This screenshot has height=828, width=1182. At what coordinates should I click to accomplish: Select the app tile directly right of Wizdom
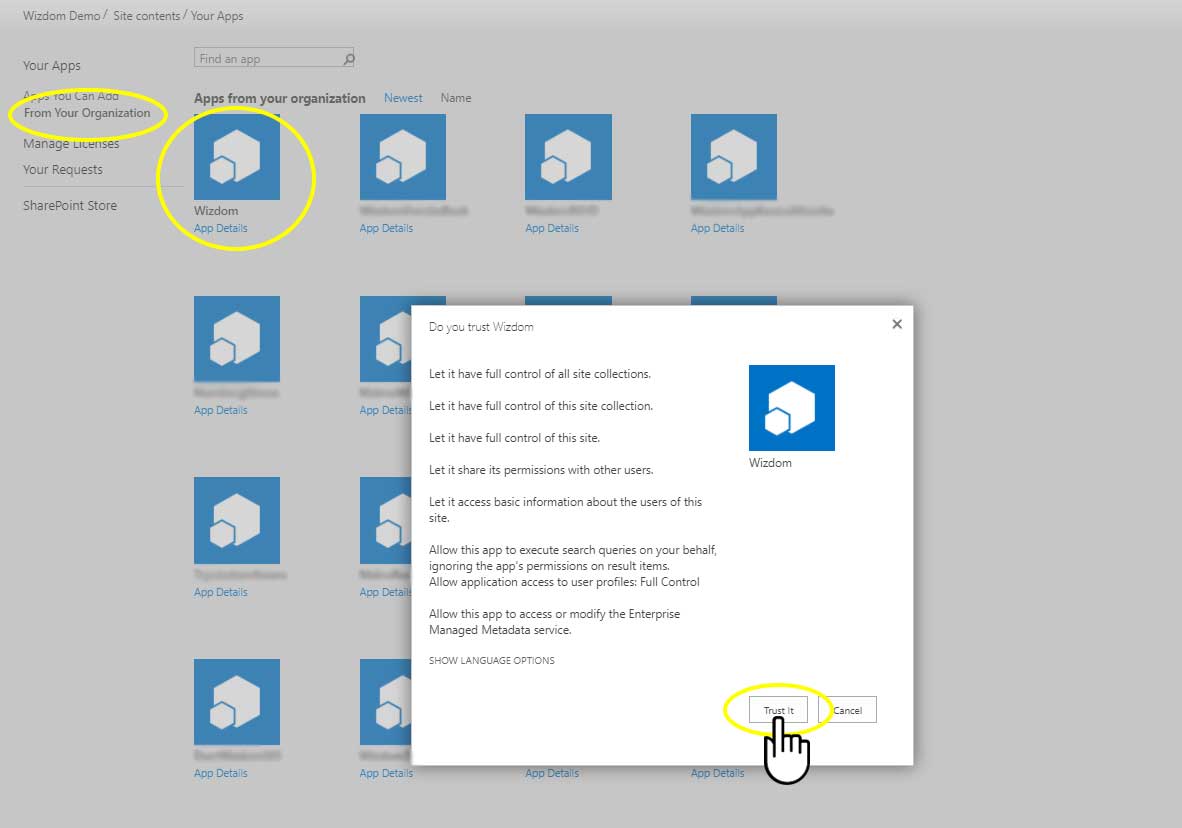pos(403,157)
